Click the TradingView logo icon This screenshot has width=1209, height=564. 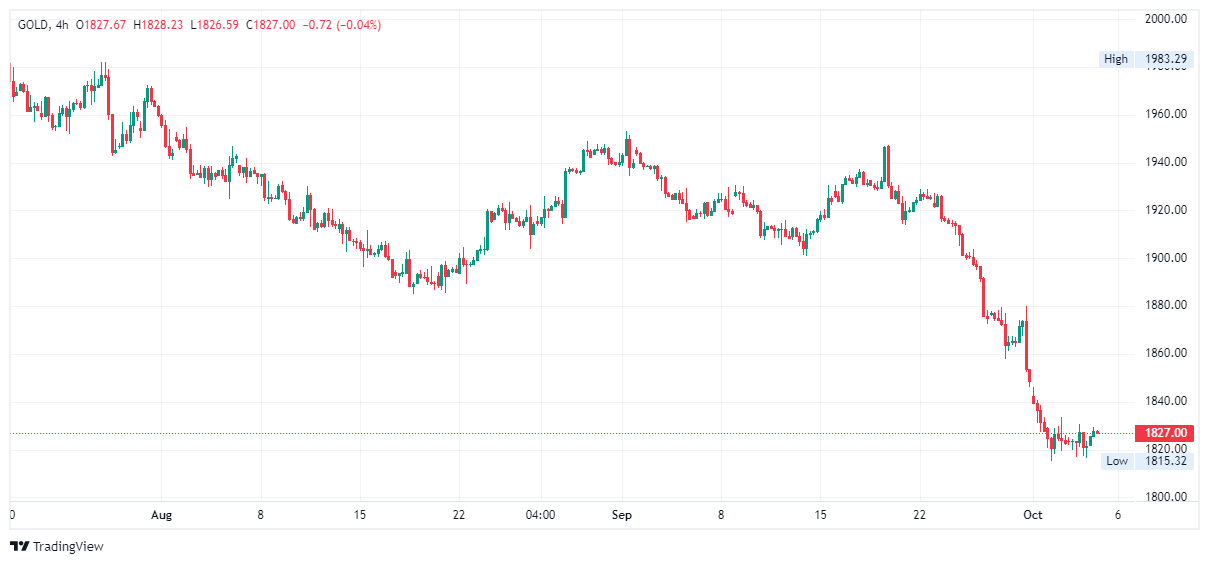[19, 546]
